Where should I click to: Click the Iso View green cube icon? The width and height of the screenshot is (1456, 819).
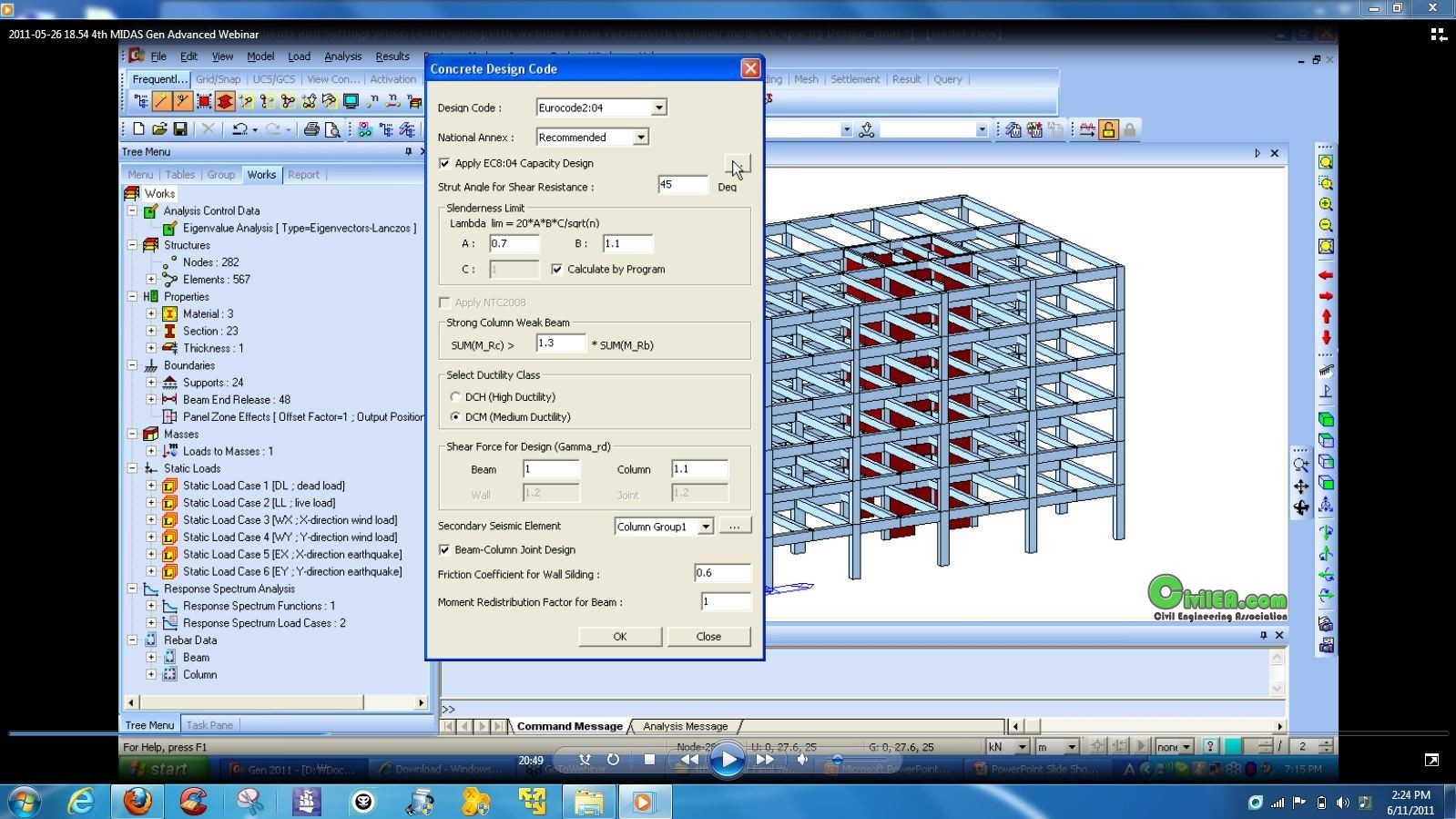click(x=1326, y=419)
